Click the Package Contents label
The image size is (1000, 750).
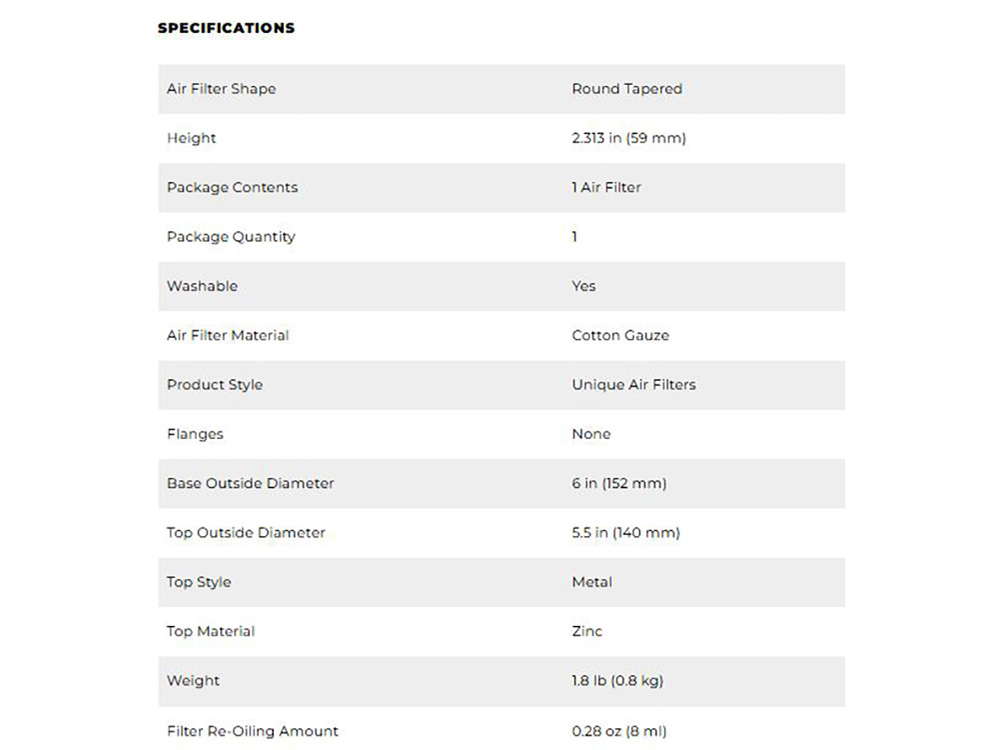pyautogui.click(x=232, y=187)
